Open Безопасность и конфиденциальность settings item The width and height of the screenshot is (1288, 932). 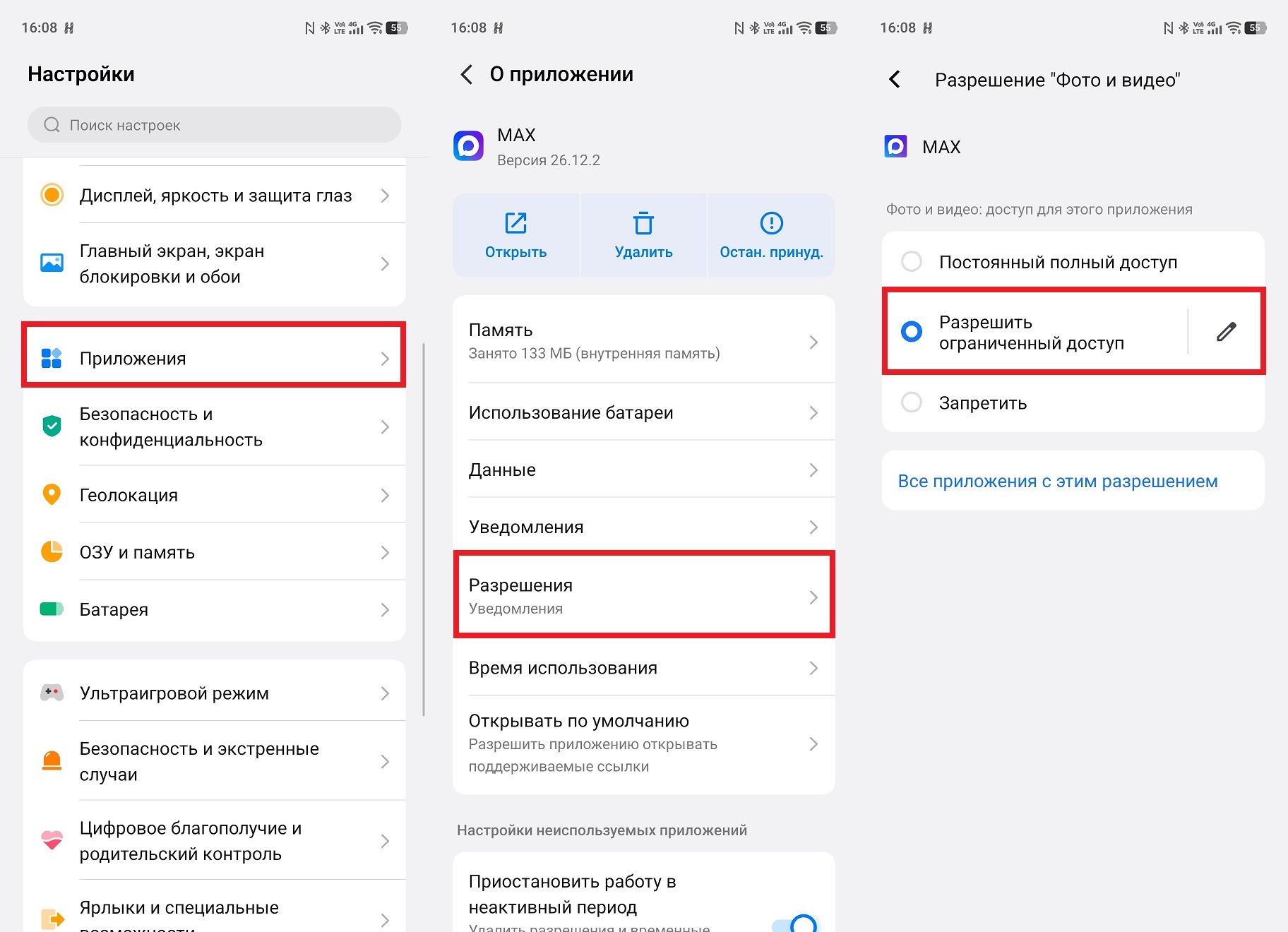pyautogui.click(x=214, y=426)
